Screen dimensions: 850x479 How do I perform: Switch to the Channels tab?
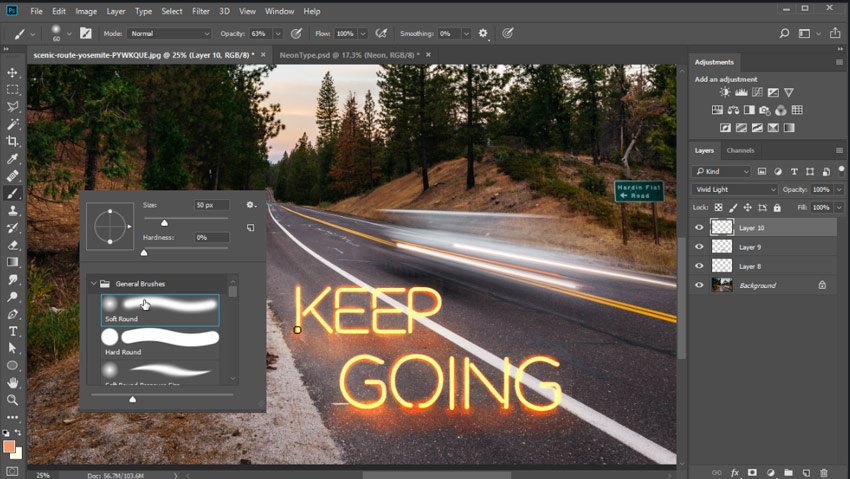[x=740, y=151]
